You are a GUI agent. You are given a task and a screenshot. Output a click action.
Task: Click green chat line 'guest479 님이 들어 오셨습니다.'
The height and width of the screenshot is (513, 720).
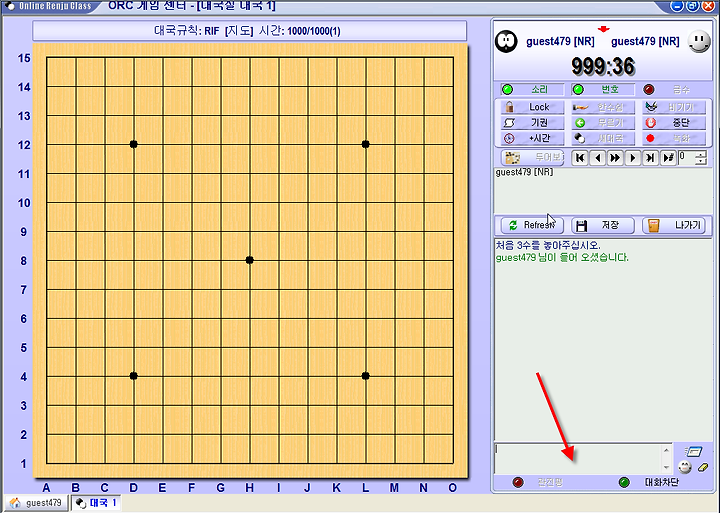562,257
